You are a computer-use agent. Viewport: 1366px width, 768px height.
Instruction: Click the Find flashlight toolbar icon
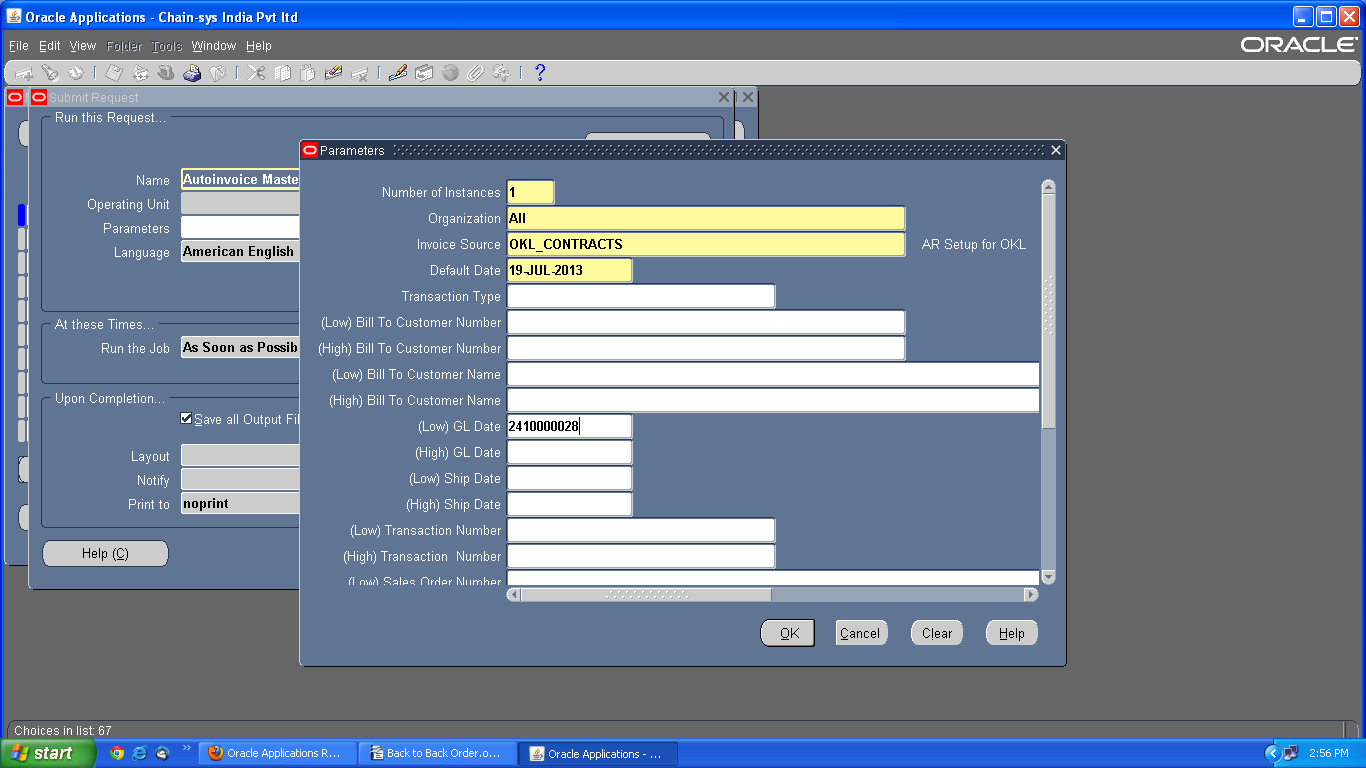click(x=50, y=73)
